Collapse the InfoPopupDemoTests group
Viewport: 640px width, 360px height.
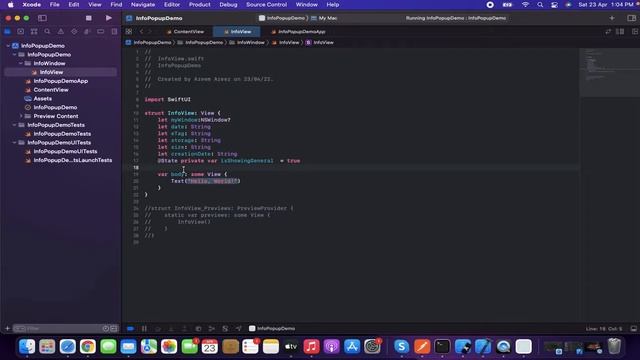[14, 125]
